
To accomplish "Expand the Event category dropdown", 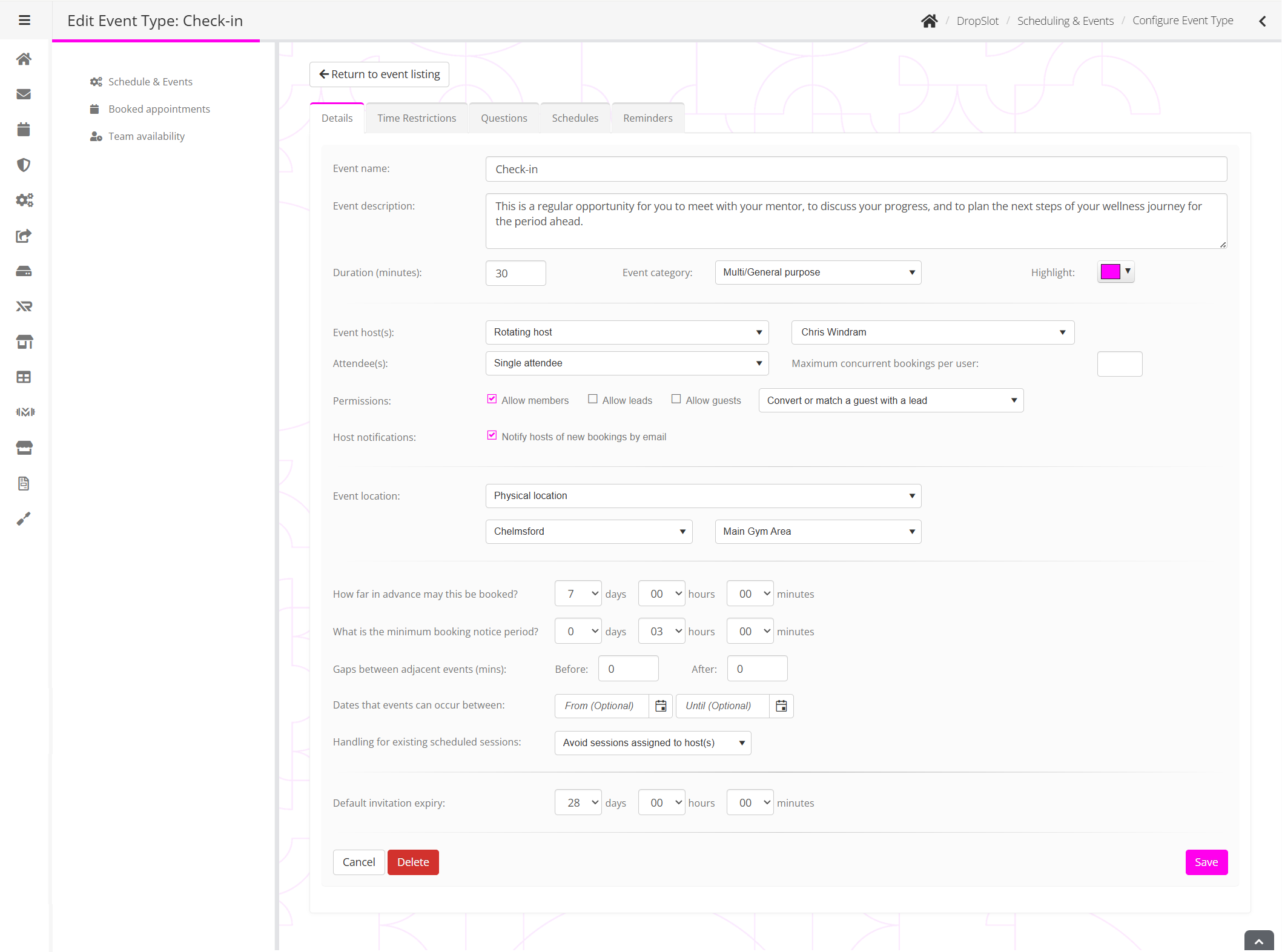I will pos(818,273).
